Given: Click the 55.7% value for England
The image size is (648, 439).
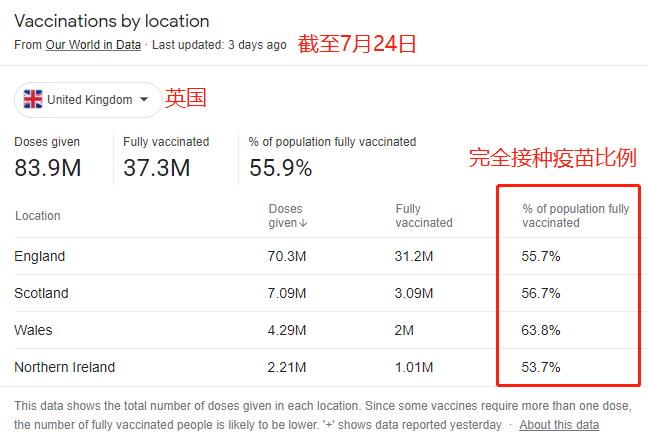Looking at the screenshot, I should [x=541, y=256].
